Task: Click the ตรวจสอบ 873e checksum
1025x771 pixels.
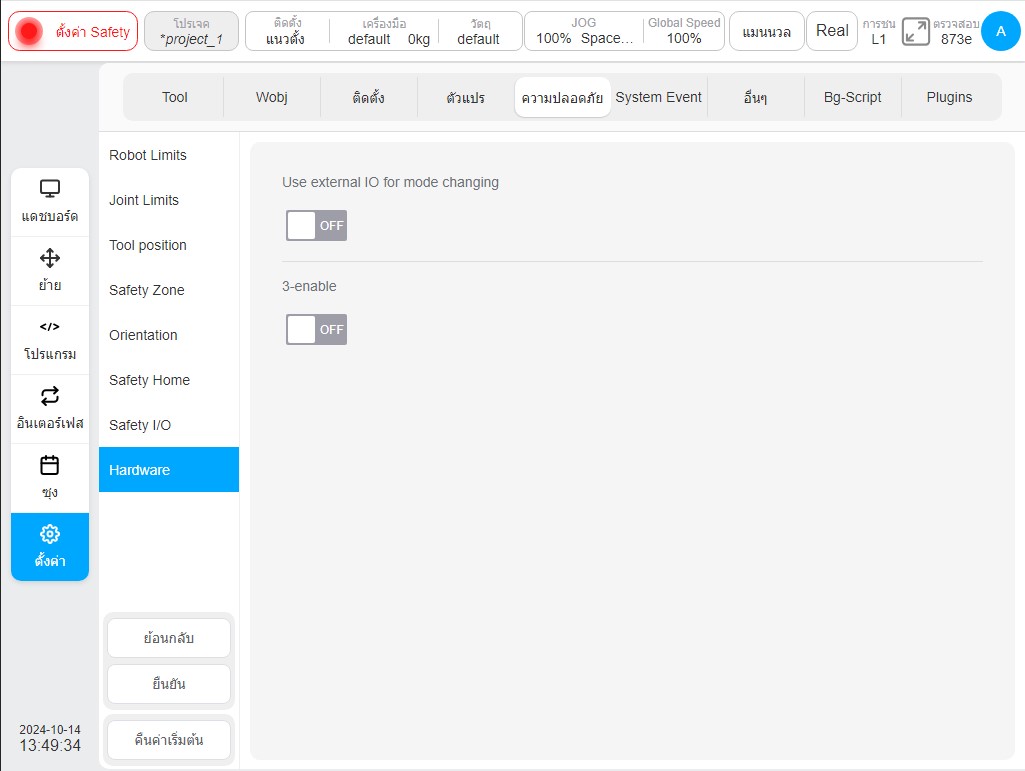Action: (956, 31)
